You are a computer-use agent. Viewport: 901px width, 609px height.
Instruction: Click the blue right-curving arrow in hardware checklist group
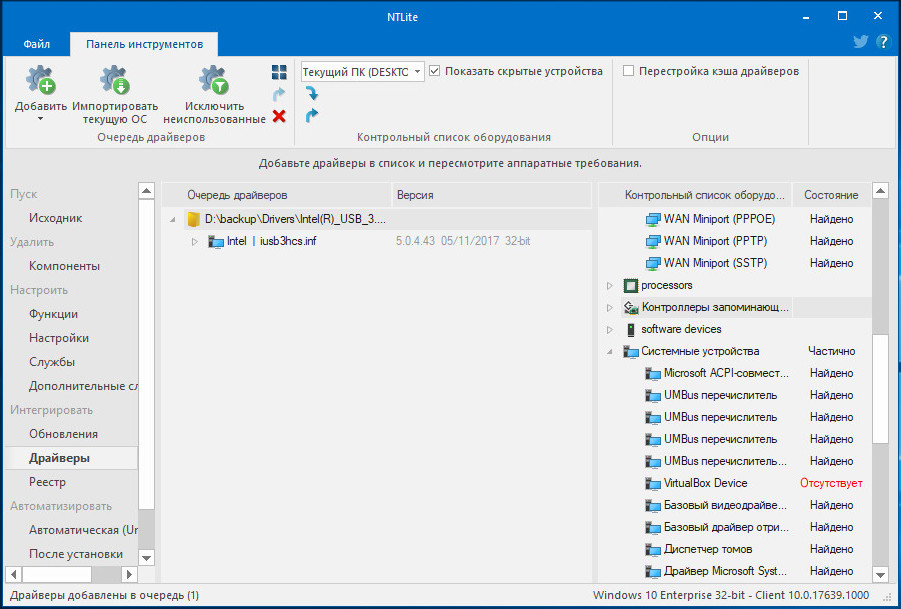click(312, 116)
